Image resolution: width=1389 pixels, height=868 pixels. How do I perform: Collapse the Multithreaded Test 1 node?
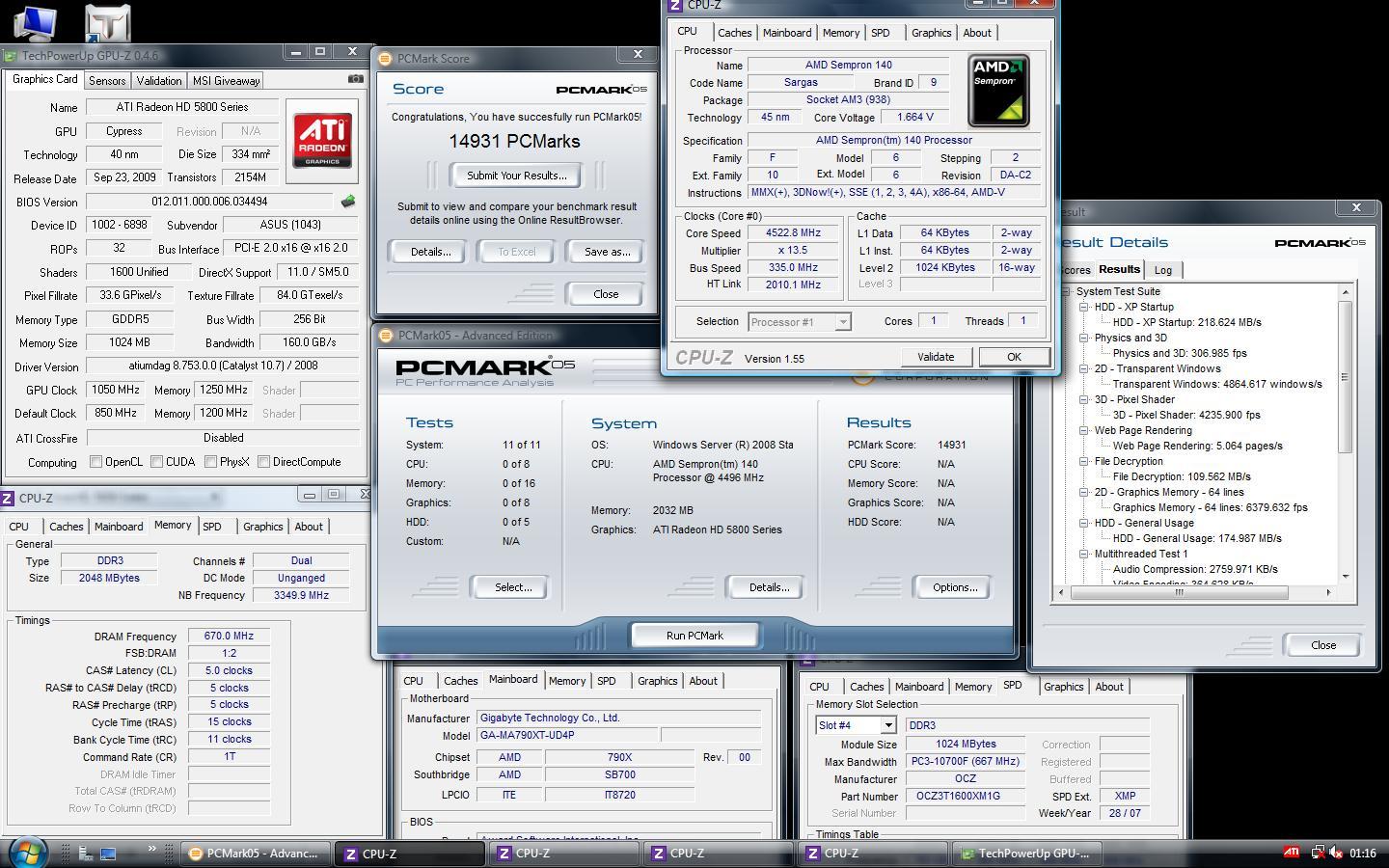tap(1084, 554)
